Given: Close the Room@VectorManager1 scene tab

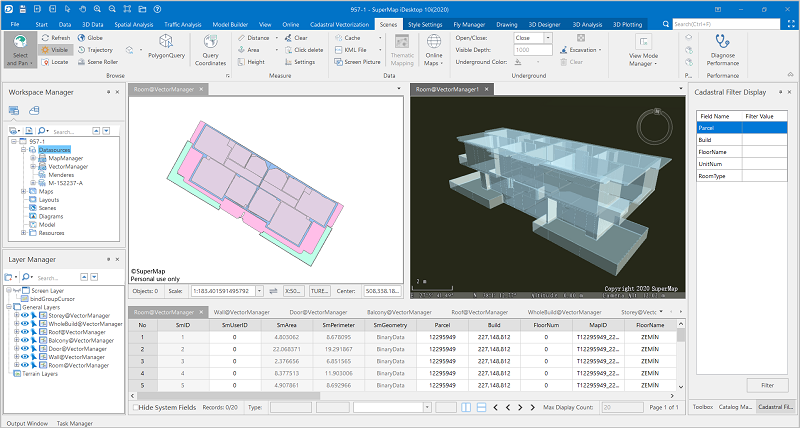Looking at the screenshot, I should coord(487,89).
